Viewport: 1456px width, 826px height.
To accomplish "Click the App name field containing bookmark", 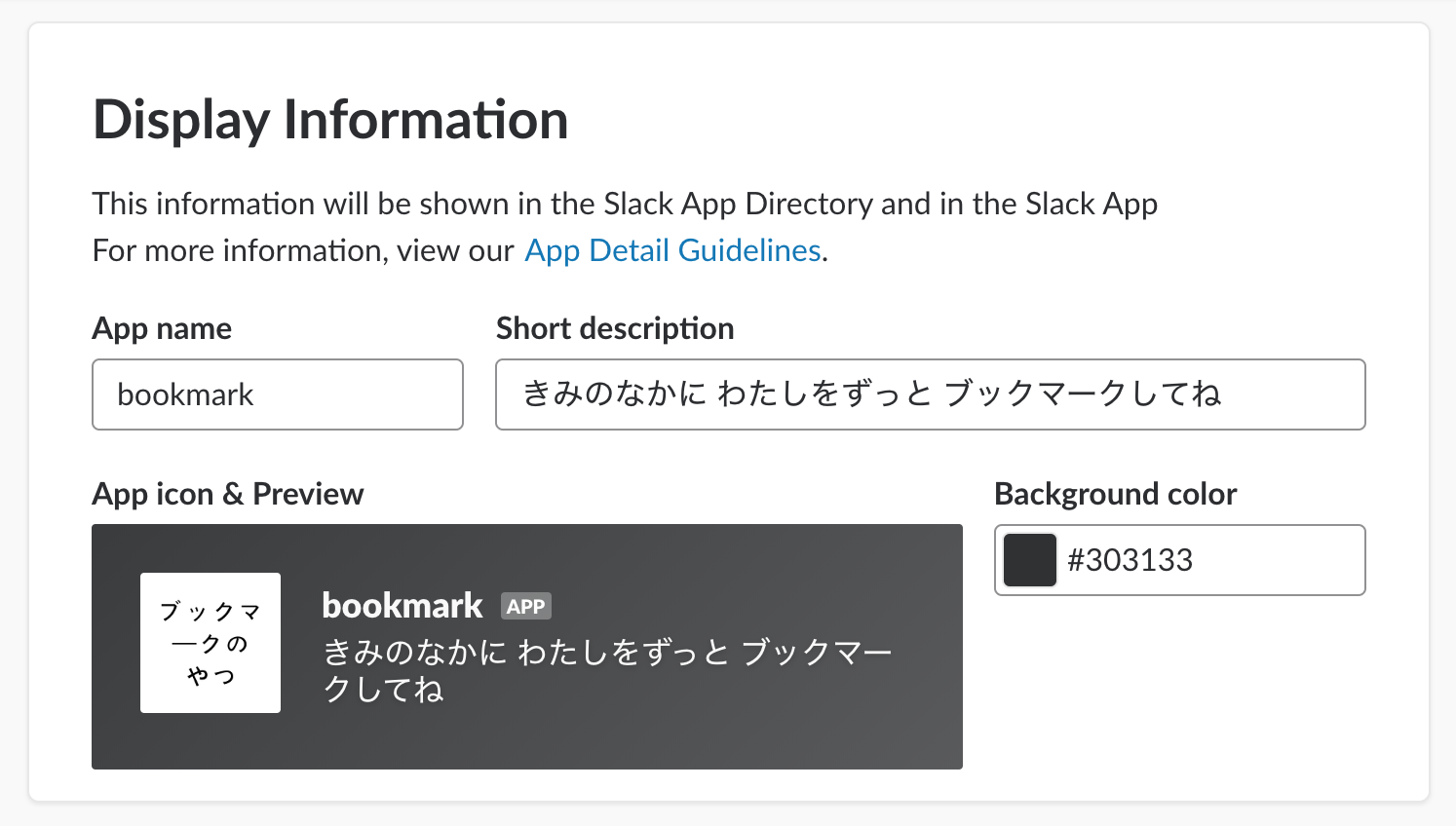I will point(278,394).
